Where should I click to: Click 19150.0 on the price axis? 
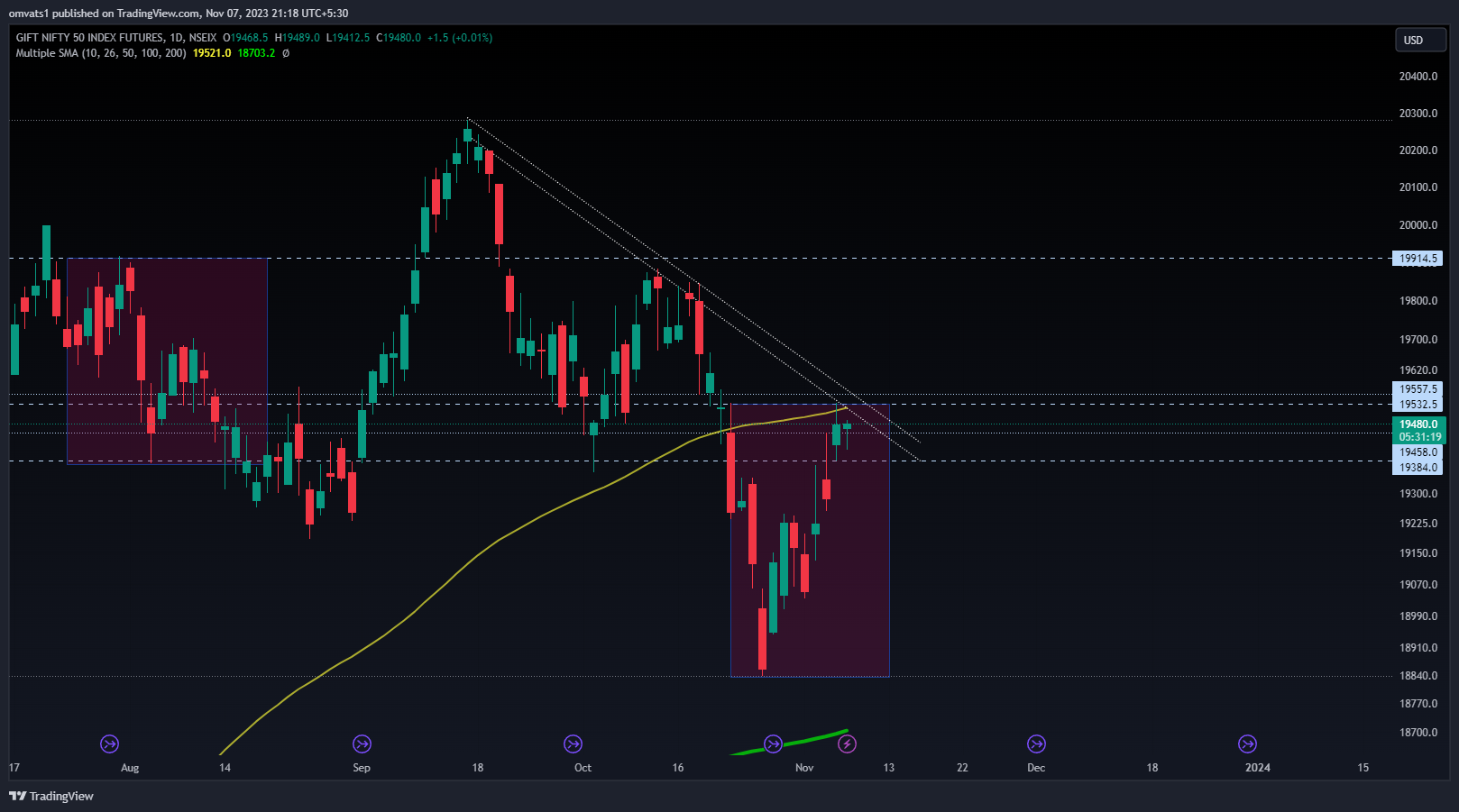point(1418,553)
